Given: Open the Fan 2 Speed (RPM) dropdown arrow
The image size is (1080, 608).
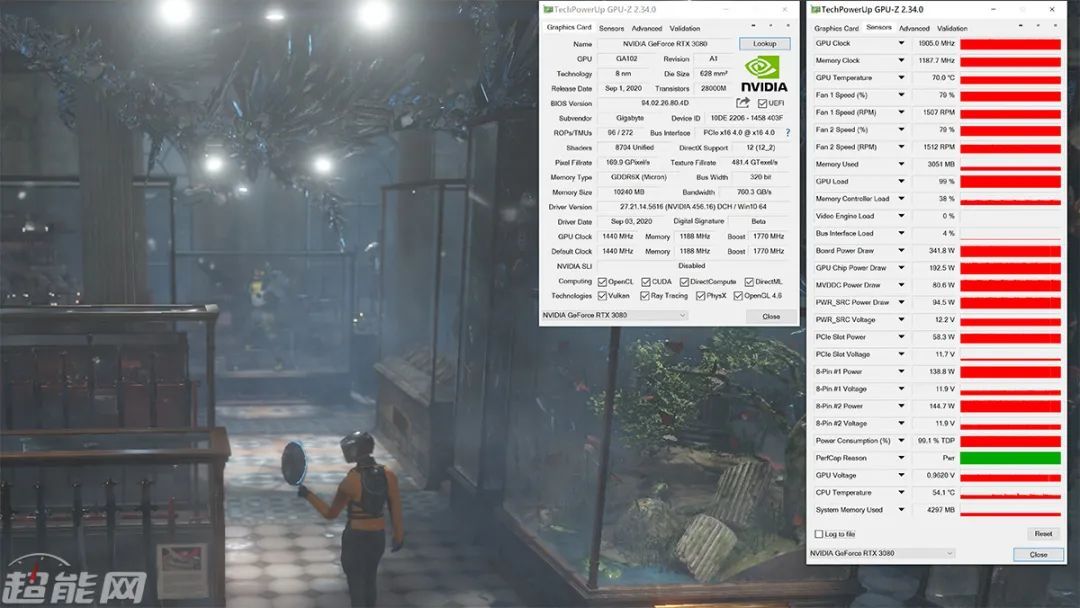Looking at the screenshot, I should tap(901, 147).
